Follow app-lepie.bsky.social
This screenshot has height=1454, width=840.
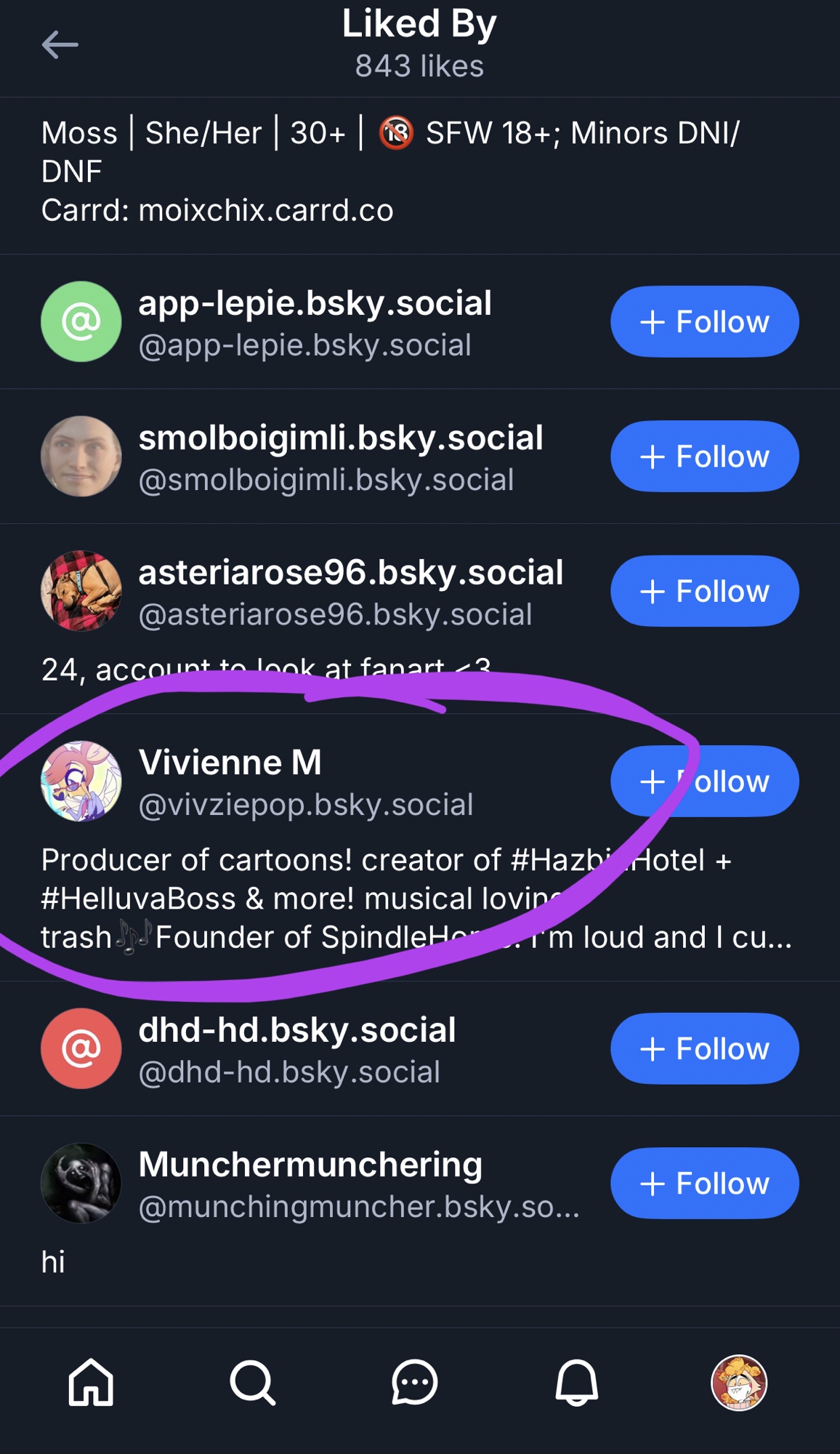click(704, 321)
